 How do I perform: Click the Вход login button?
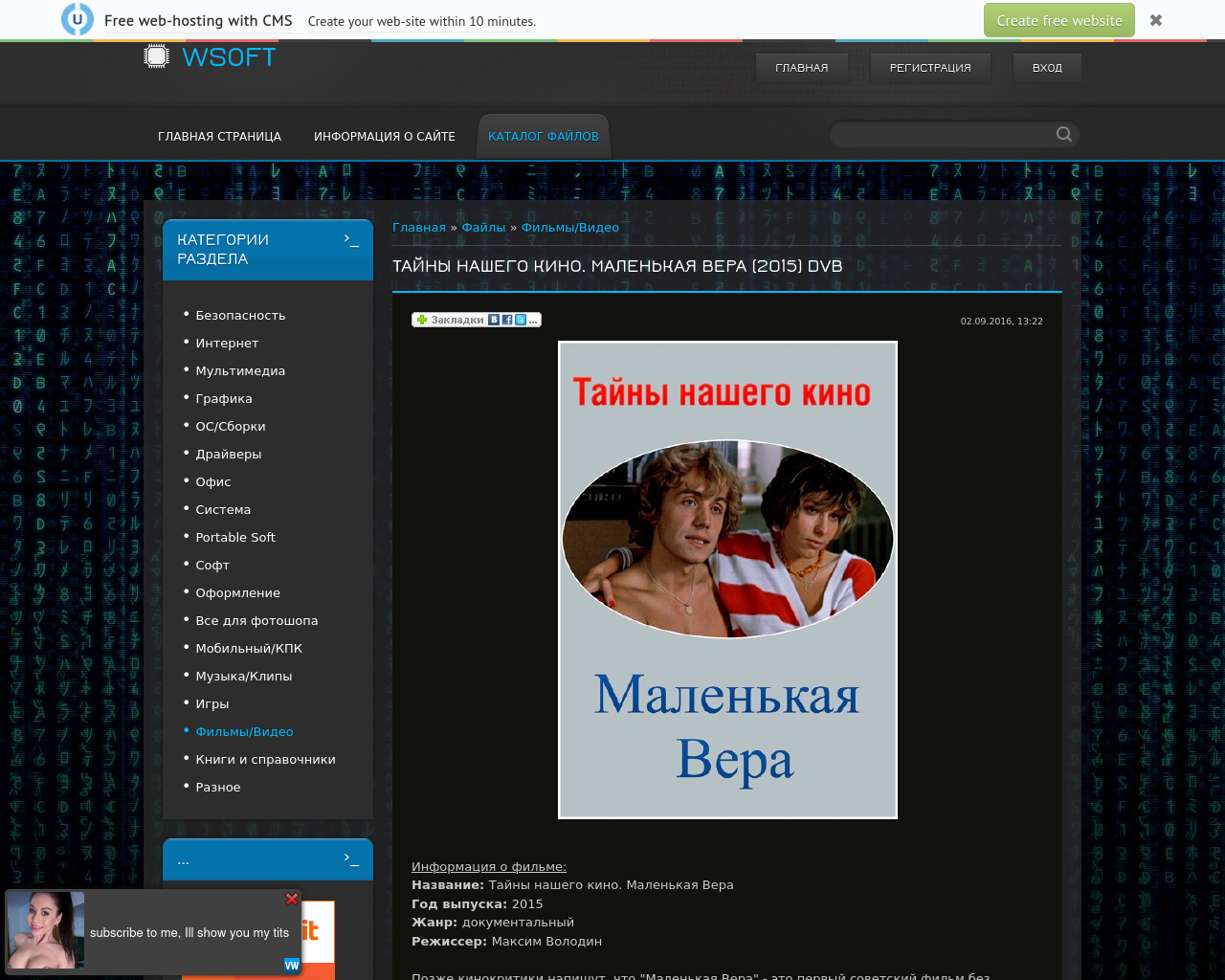[1047, 68]
